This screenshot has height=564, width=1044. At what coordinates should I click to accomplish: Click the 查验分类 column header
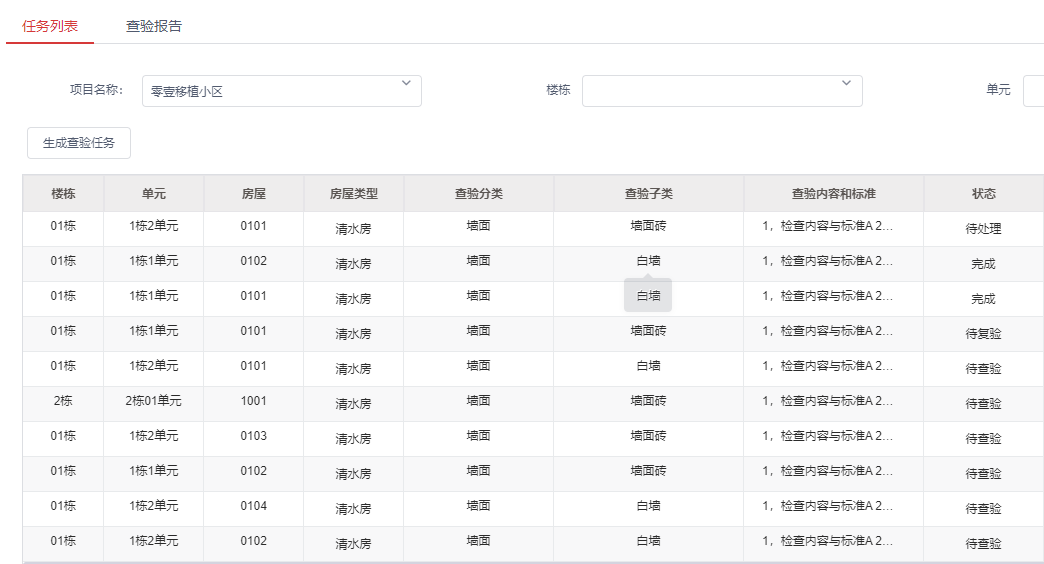click(478, 194)
